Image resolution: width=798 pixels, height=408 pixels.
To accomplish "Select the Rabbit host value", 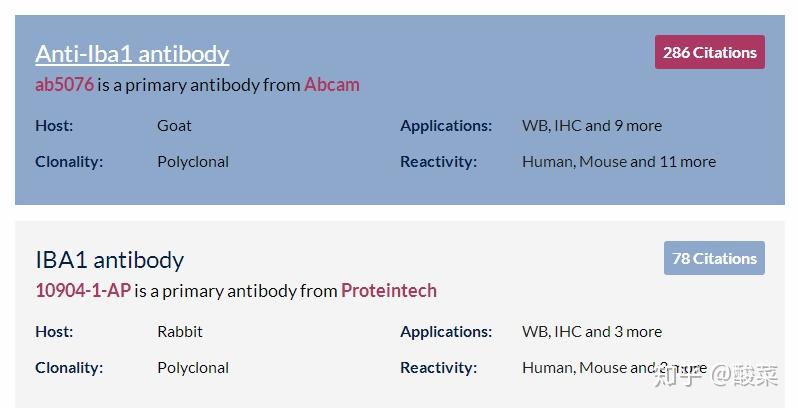I will [x=178, y=332].
